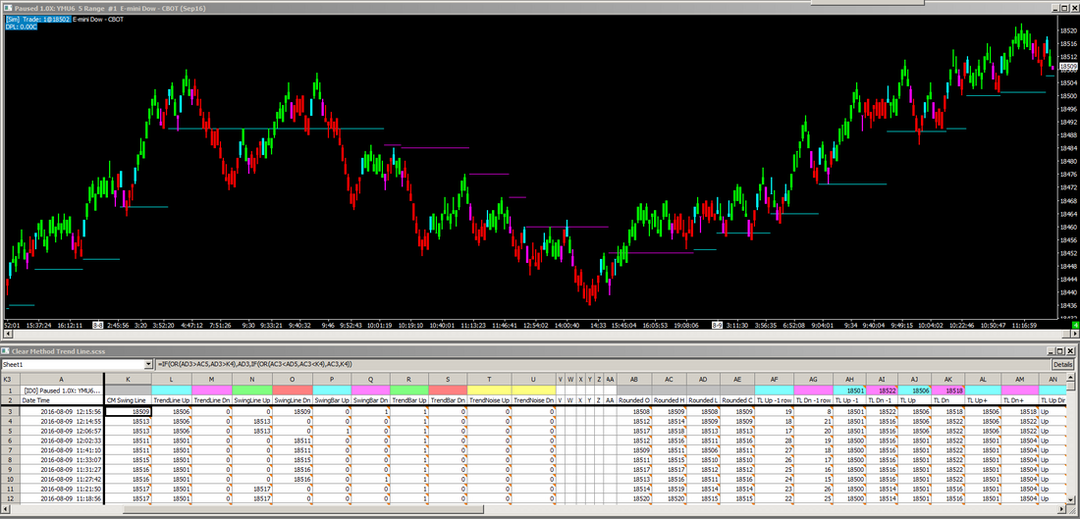Click the Details button
1080x519 pixels.
click(1061, 366)
